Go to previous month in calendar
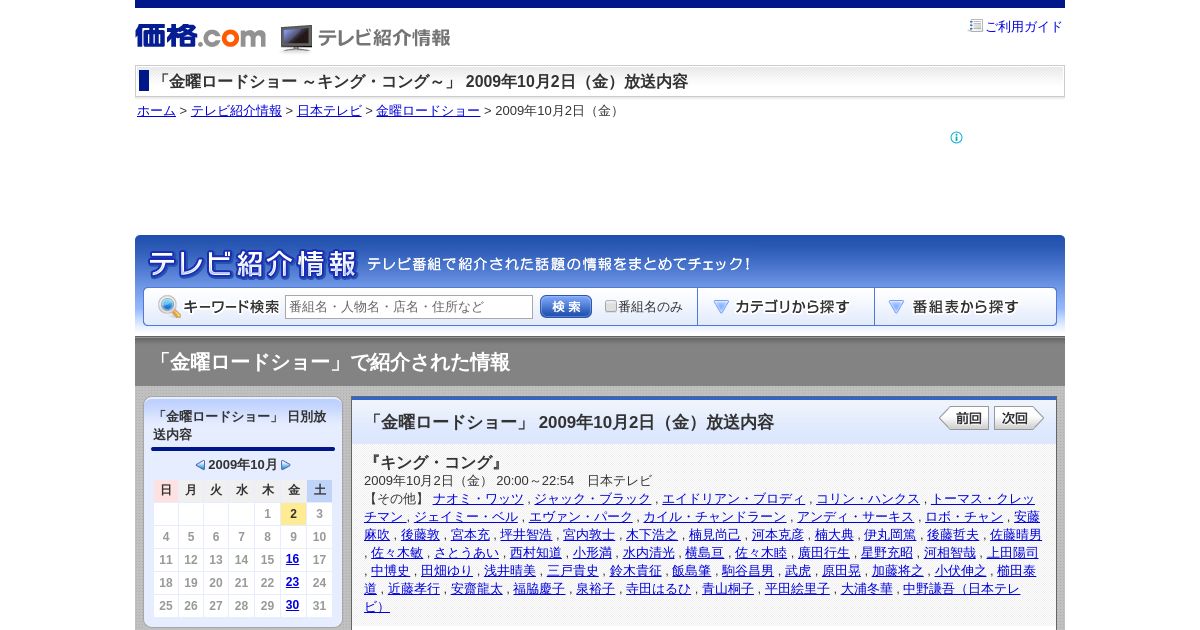 click(200, 465)
